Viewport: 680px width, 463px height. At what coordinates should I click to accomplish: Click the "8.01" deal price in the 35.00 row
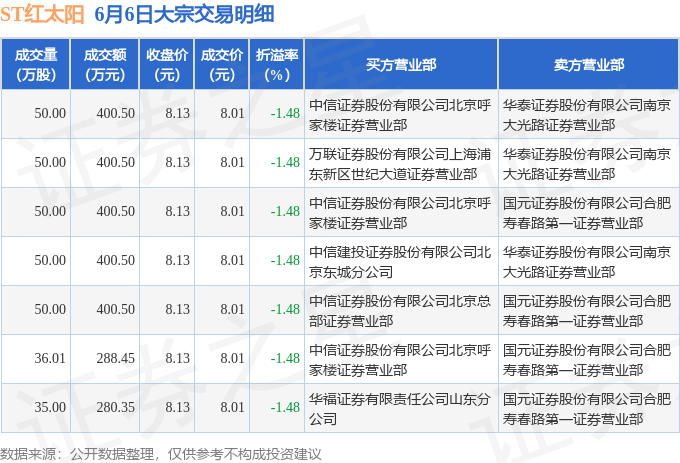[232, 408]
